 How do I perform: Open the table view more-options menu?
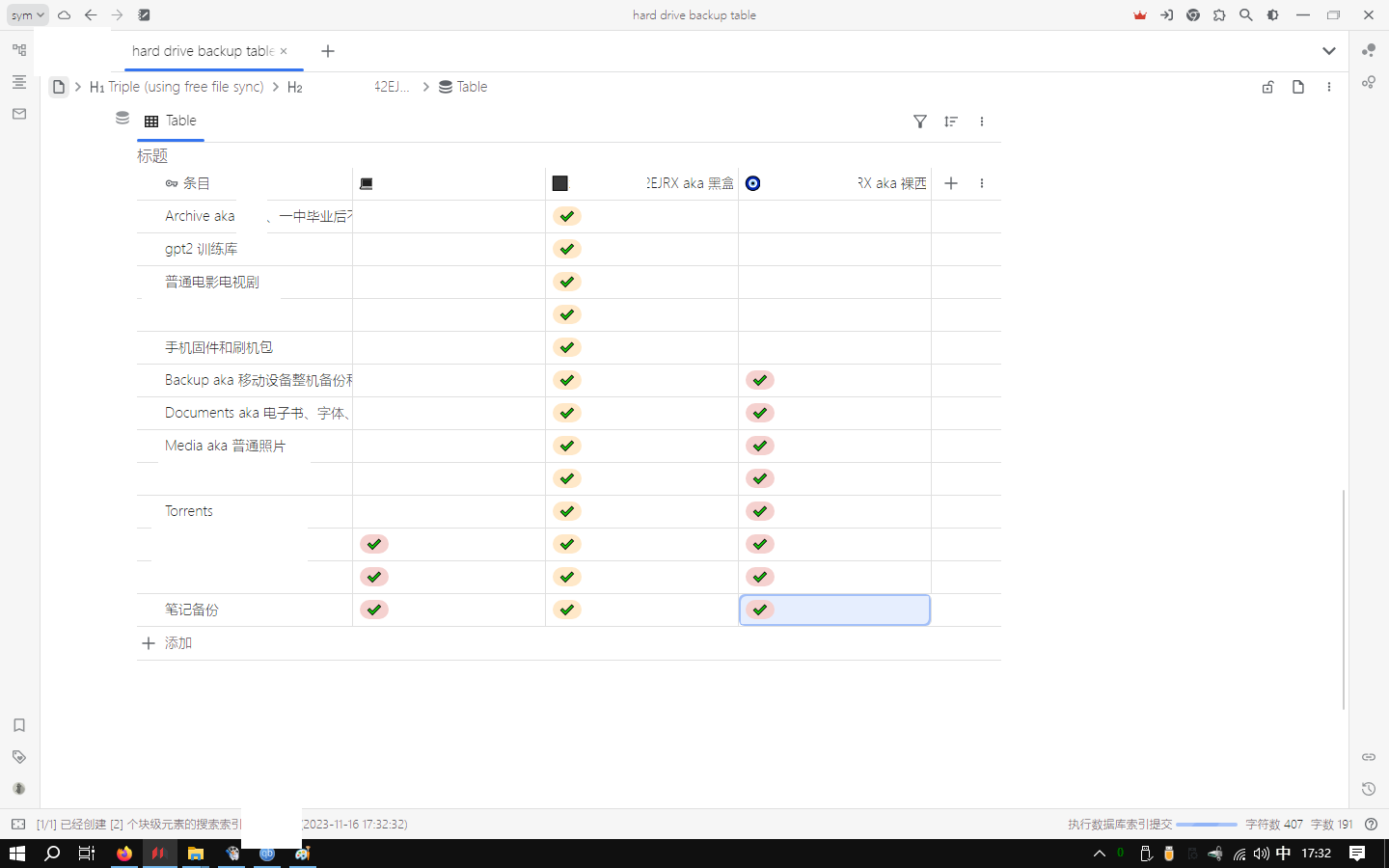click(982, 122)
